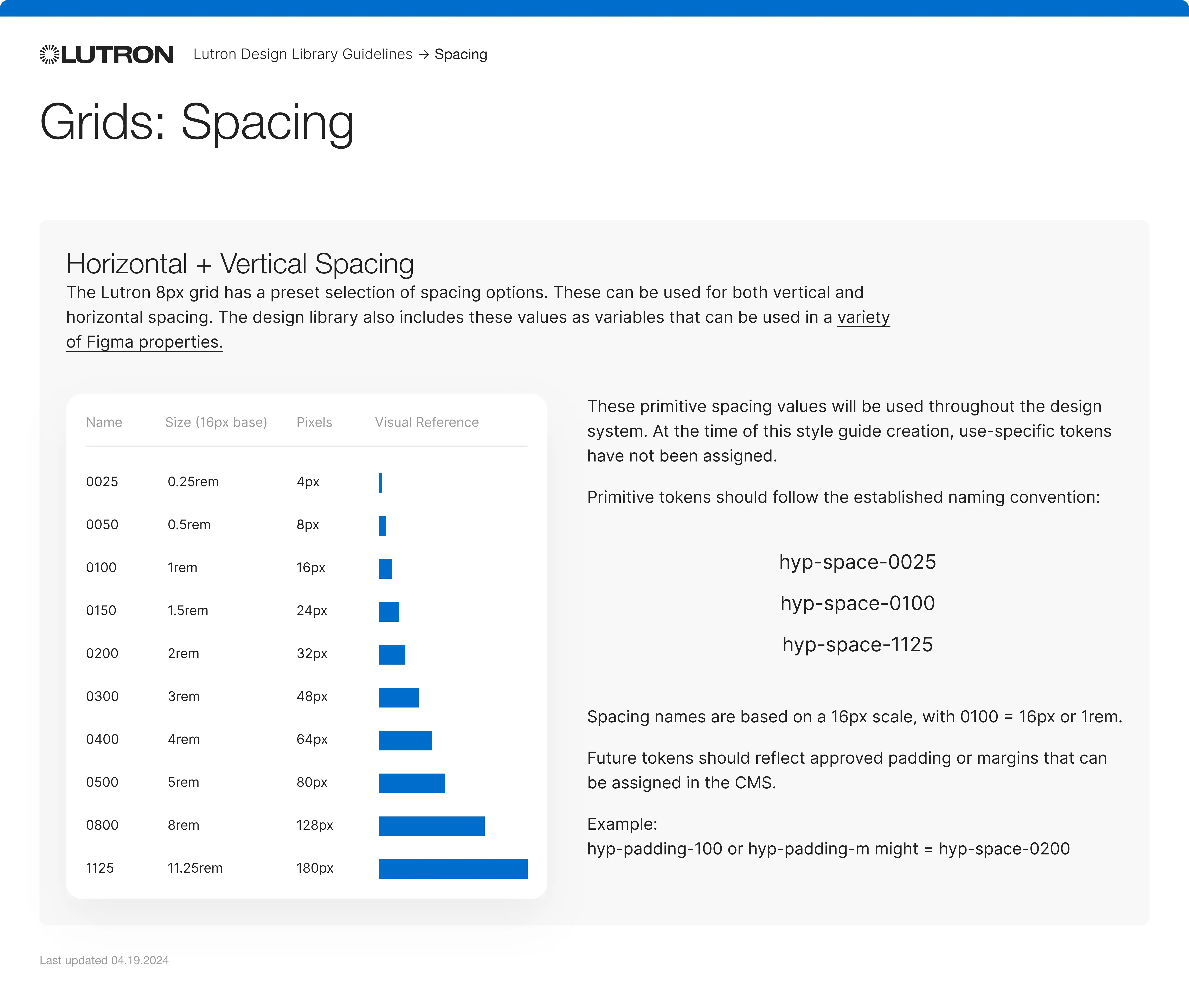Viewport: 1189px width, 1008px height.
Task: Select the 1125 spacing row
Action: click(101, 868)
